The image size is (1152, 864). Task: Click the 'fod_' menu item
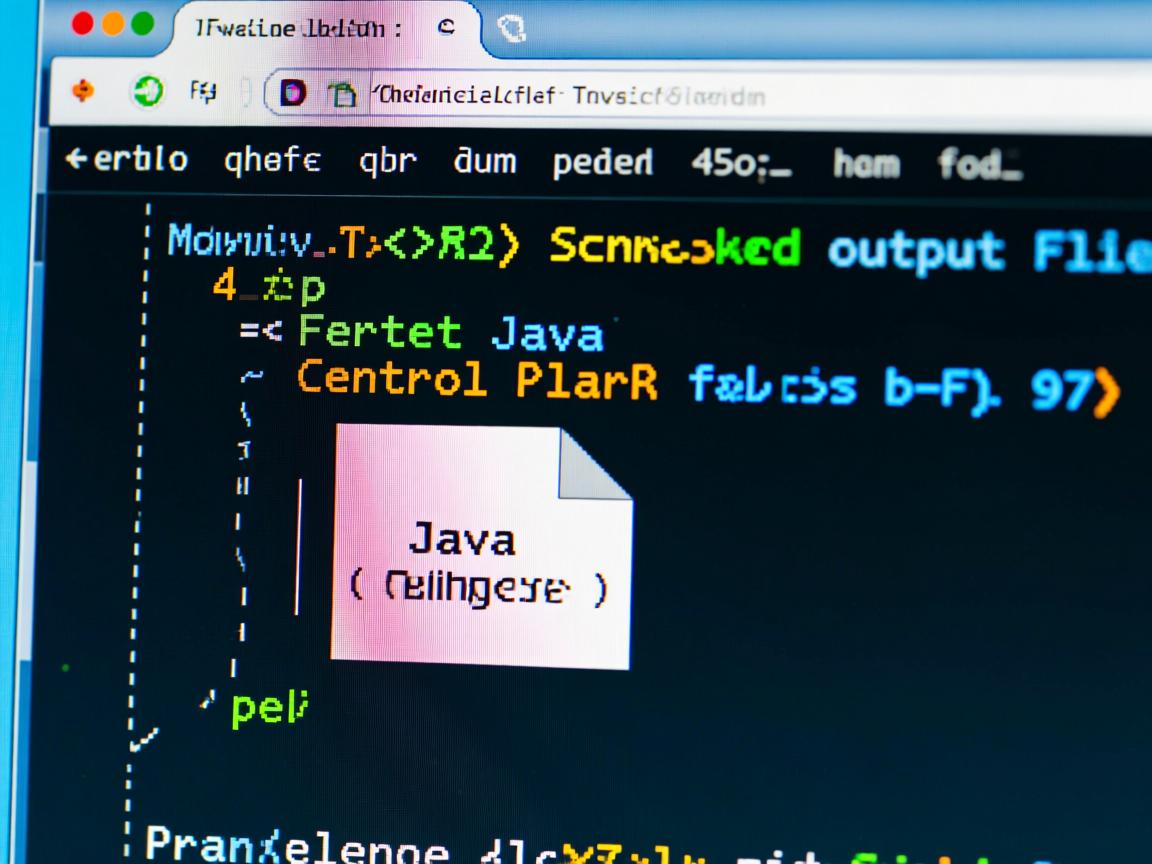(979, 161)
